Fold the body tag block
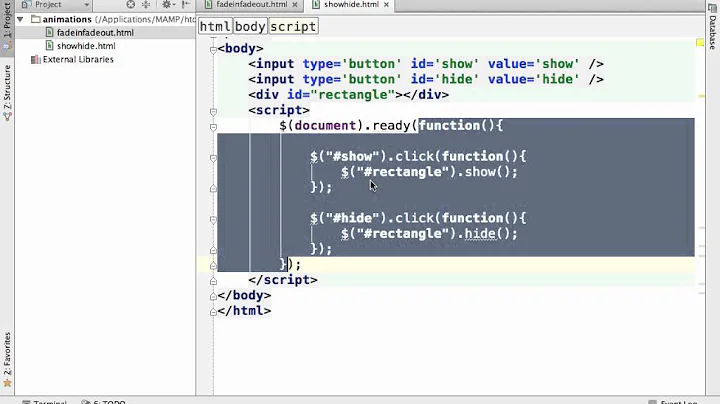 coord(213,49)
